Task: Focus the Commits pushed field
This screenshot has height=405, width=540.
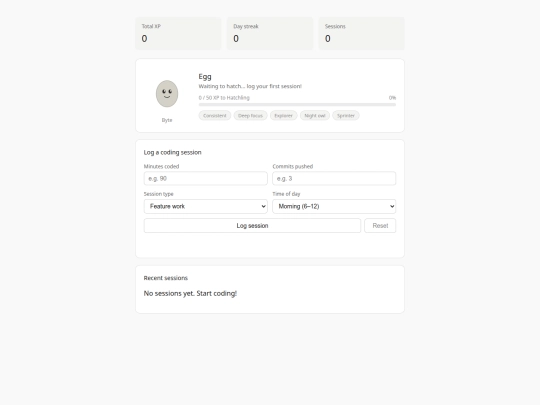Action: pos(334,178)
